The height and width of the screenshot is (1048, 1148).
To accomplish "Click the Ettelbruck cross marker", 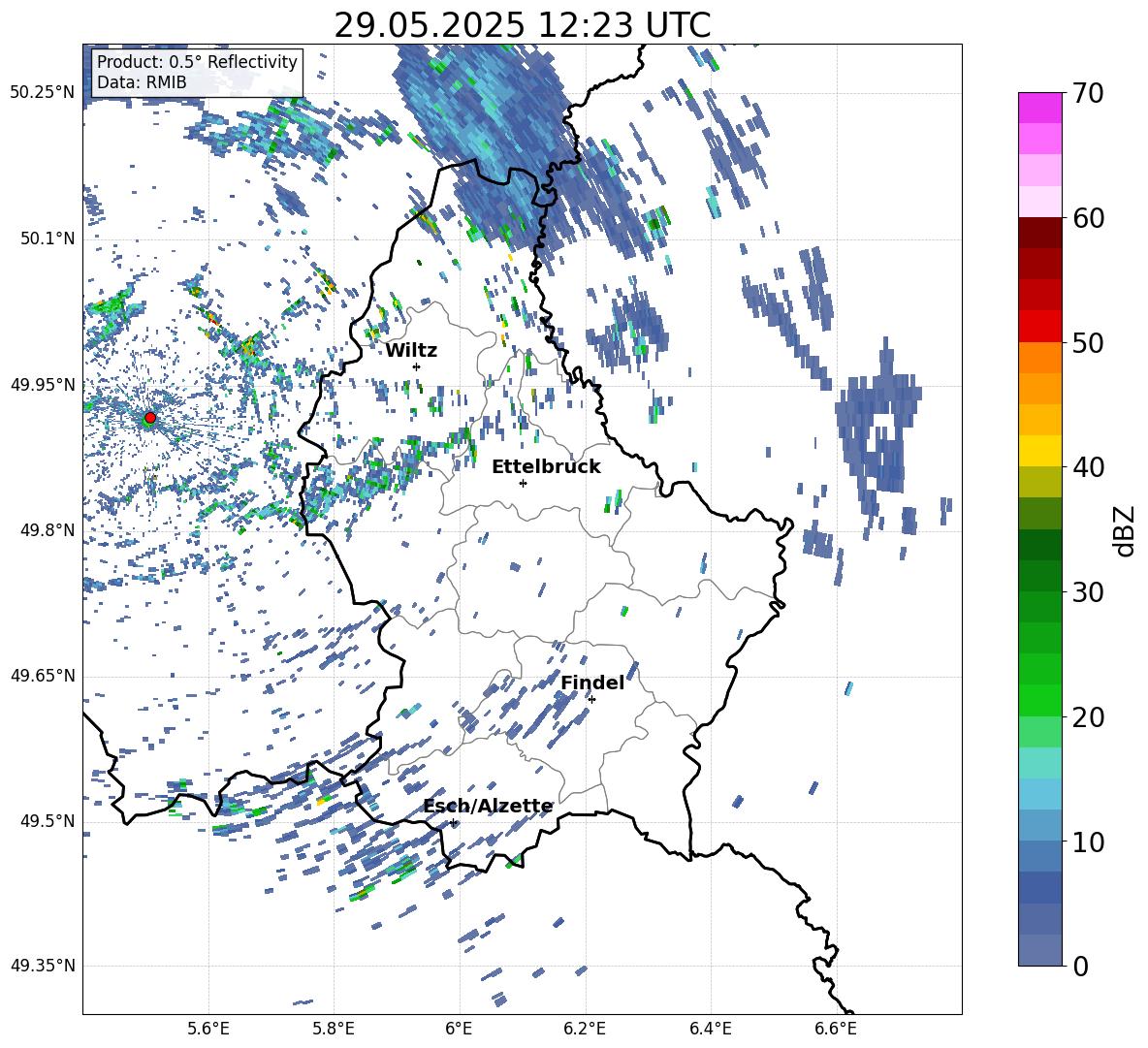I will pyautogui.click(x=523, y=483).
